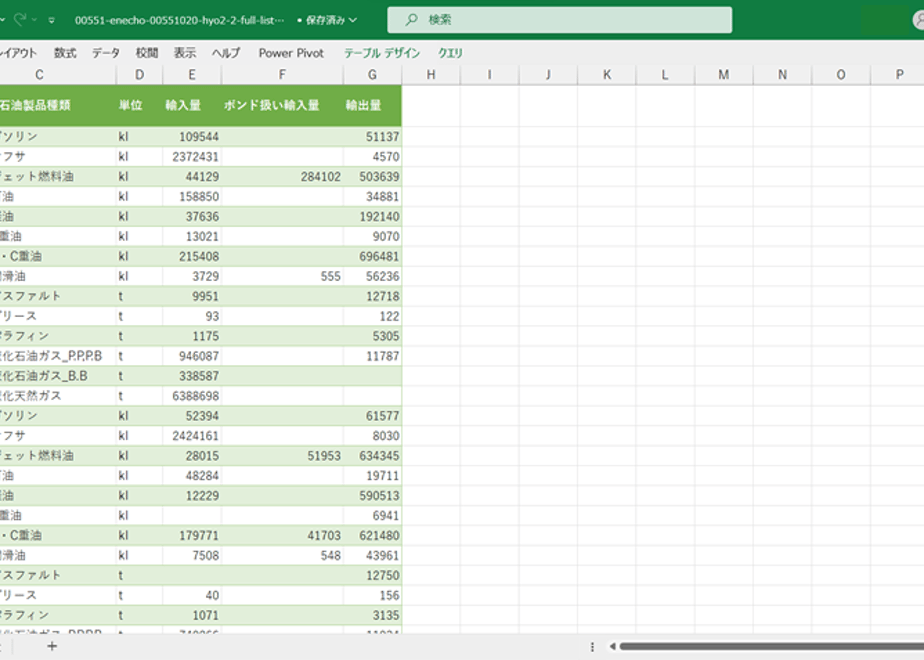This screenshot has height=660, width=924.
Task: Switch to the 校閲 ribbon tab
Action: (x=147, y=53)
